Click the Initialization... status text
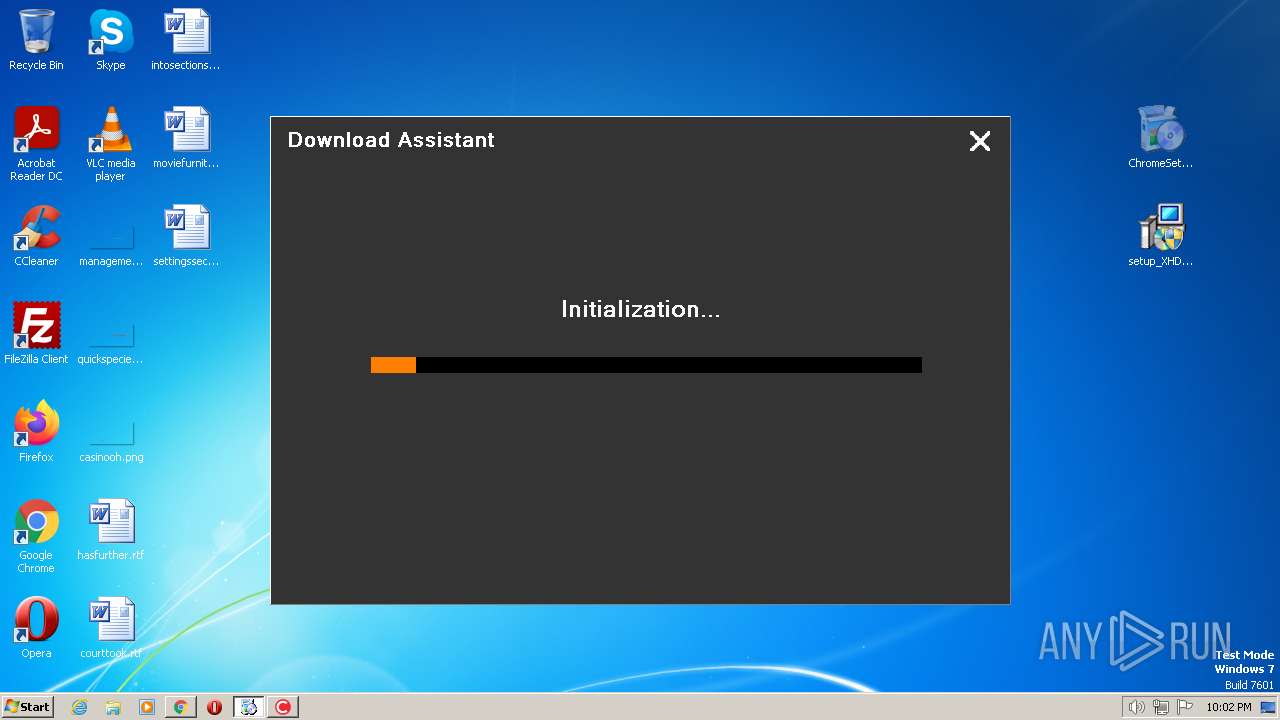 tap(640, 310)
